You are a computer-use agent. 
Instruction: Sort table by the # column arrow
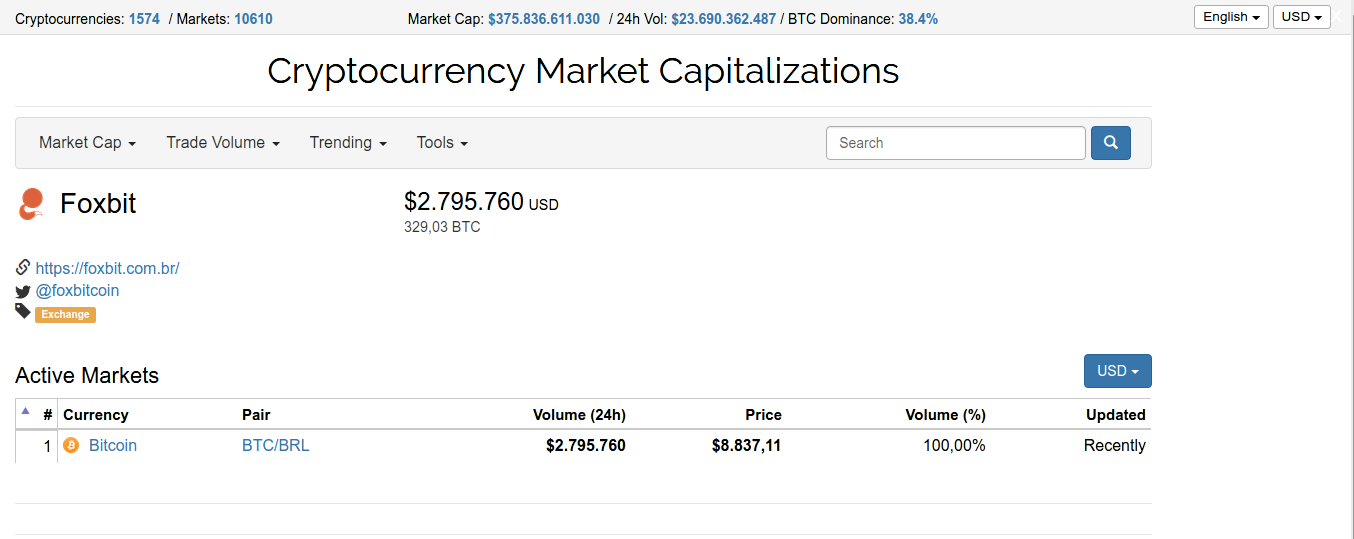coord(26,411)
